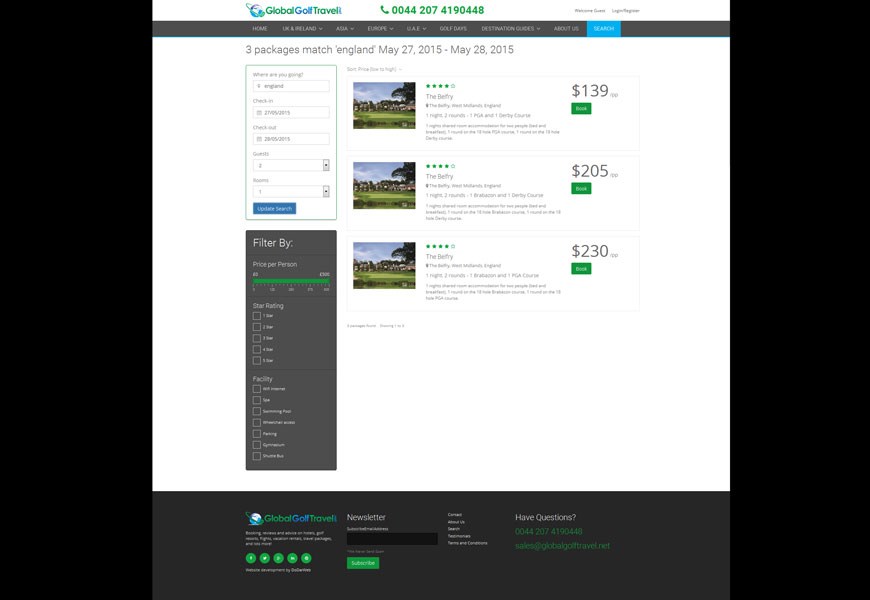The height and width of the screenshot is (600, 870).
Task: Select the Search nav tab
Action: (604, 29)
